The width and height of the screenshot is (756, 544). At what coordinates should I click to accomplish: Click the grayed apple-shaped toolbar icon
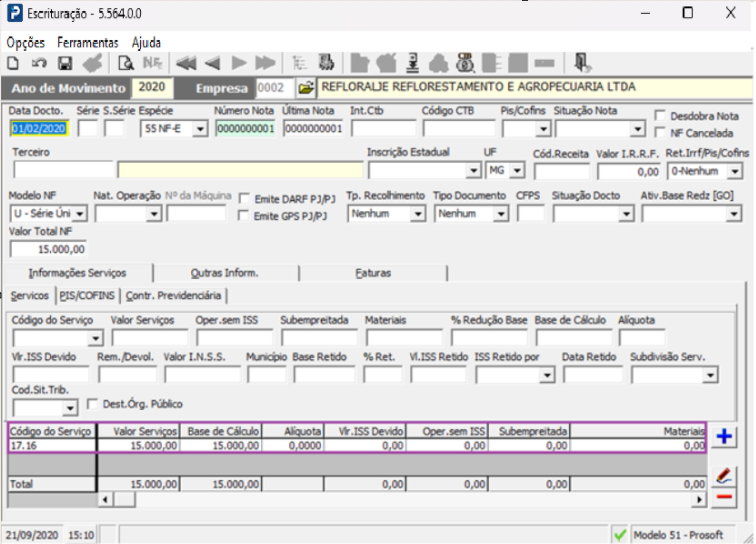point(386,63)
